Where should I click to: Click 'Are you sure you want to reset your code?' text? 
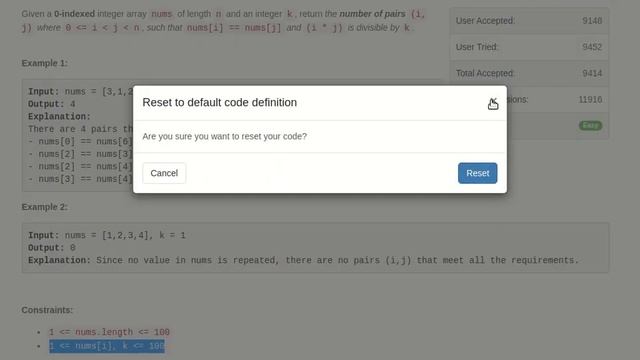point(224,136)
